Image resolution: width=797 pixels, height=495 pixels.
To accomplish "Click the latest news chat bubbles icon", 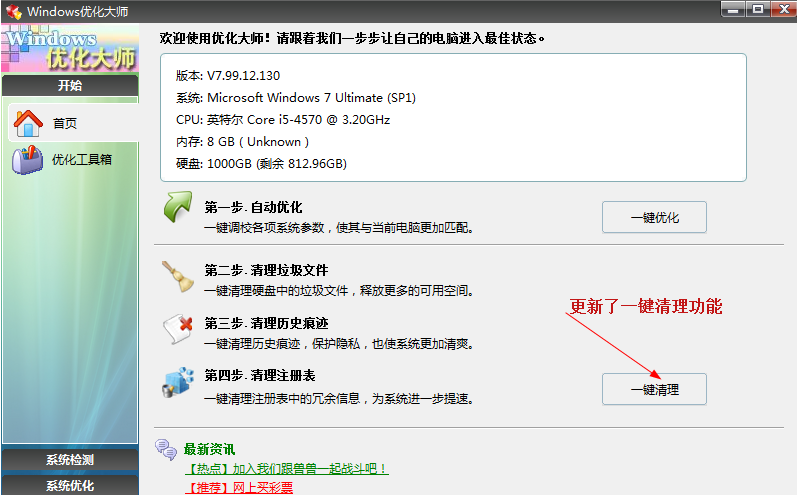I will click(x=166, y=450).
